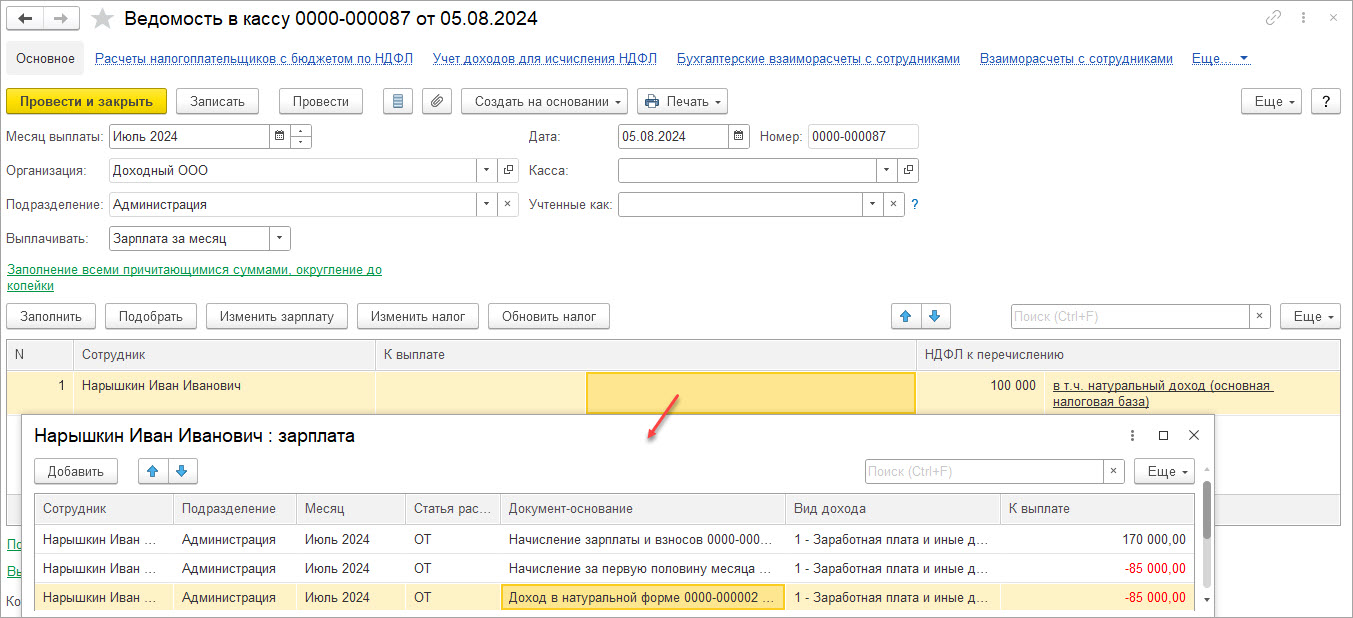
Task: Open the document report list icon
Action: 398,101
